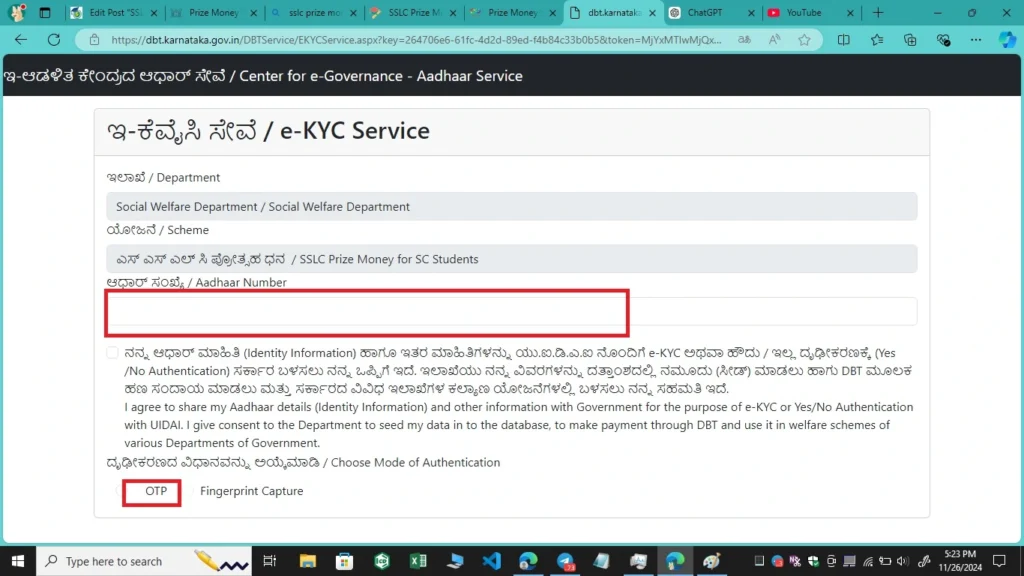The image size is (1024, 576).
Task: Select the dbt.karnataka tab
Action: [612, 12]
